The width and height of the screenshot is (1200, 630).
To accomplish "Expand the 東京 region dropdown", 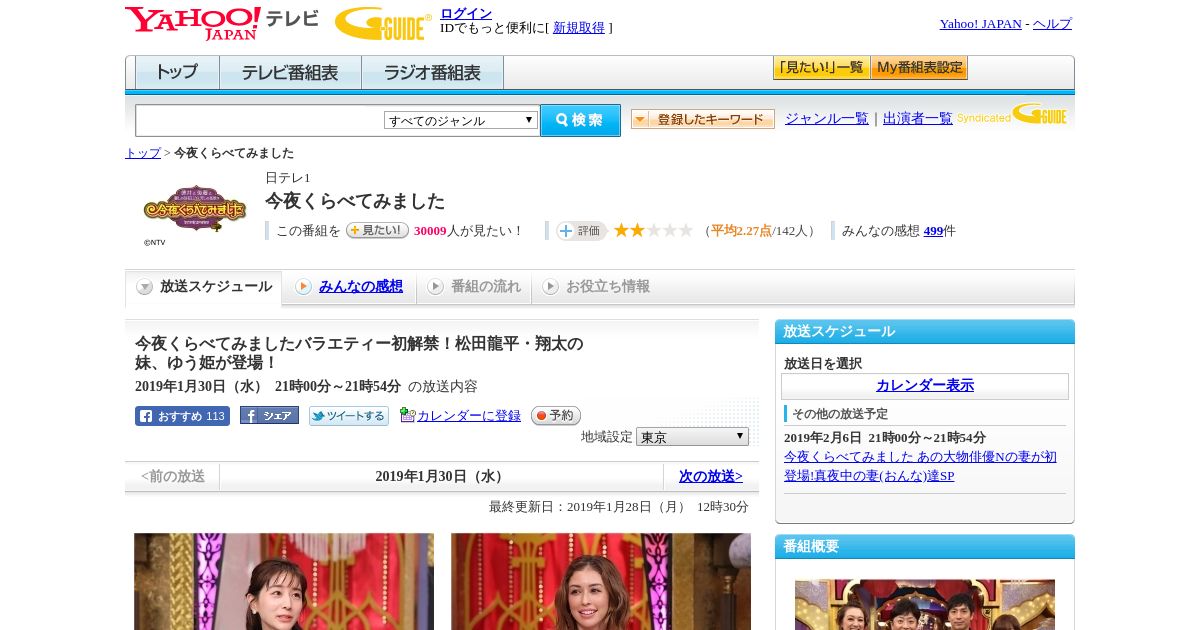I will [x=692, y=437].
